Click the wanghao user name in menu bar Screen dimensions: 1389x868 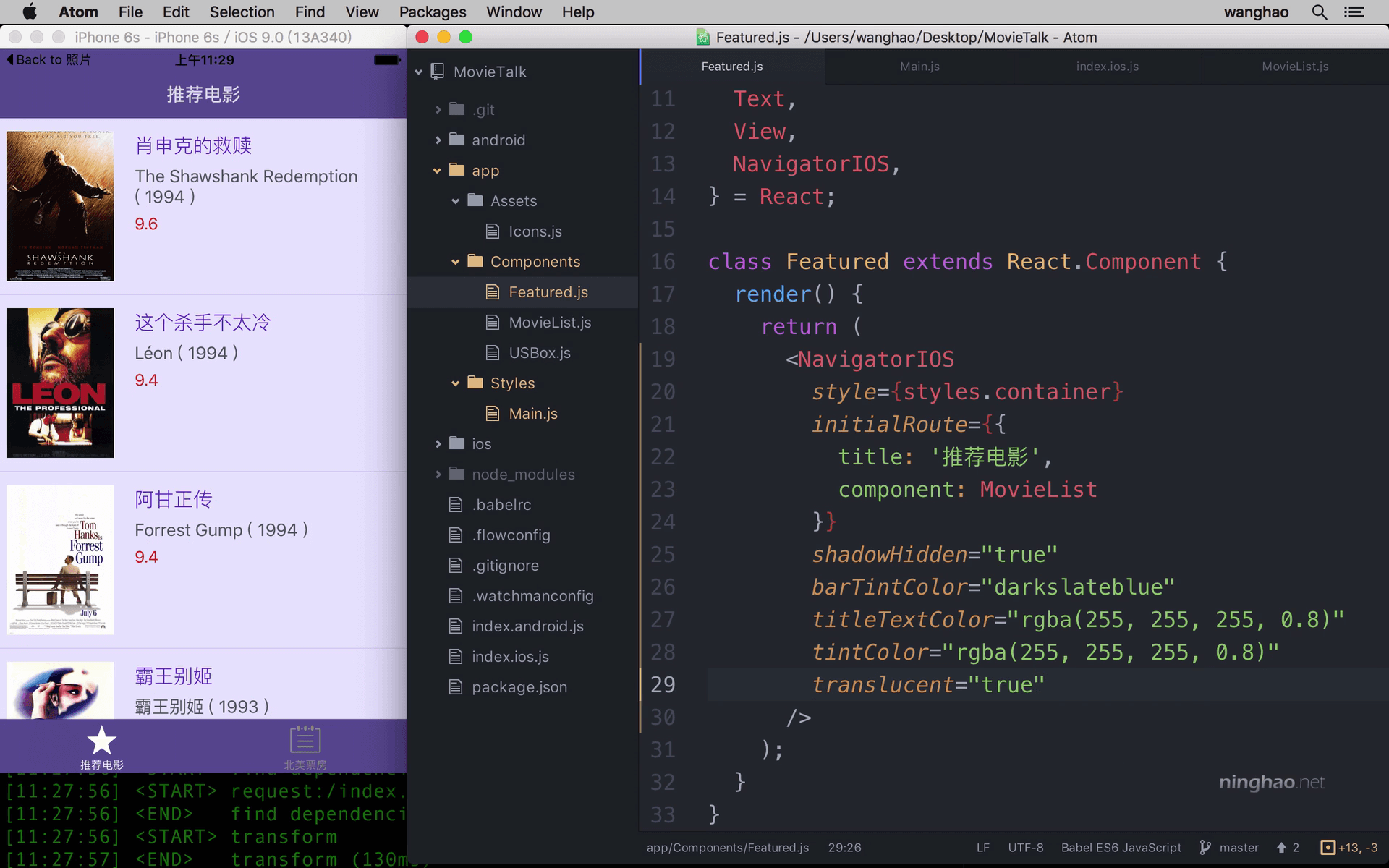[x=1256, y=12]
